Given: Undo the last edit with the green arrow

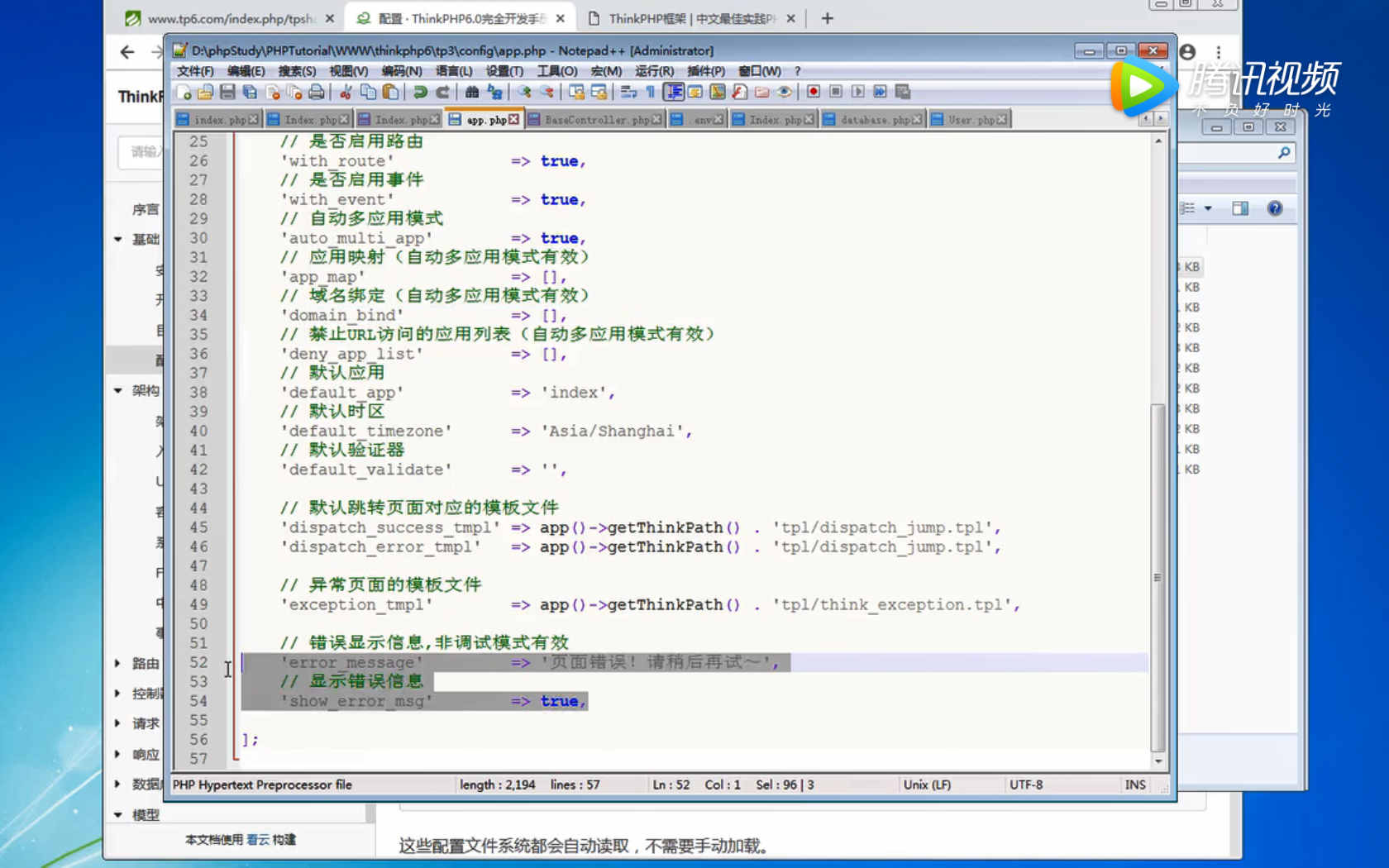Looking at the screenshot, I should 420,92.
